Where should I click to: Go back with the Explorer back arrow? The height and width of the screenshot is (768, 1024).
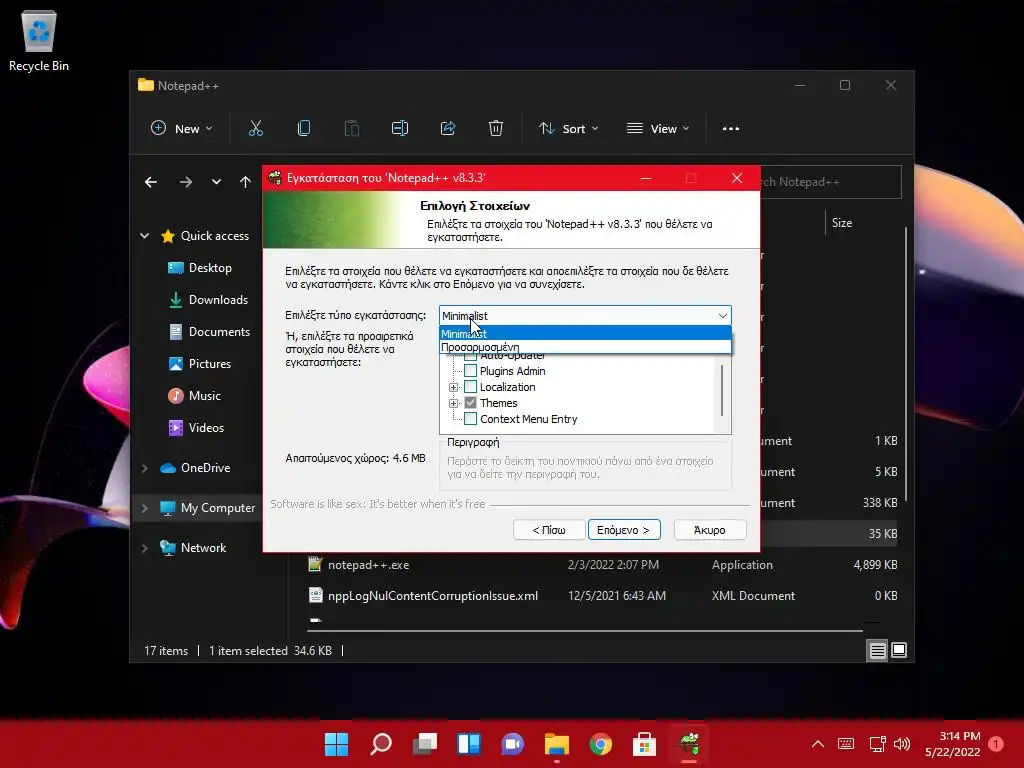[151, 182]
